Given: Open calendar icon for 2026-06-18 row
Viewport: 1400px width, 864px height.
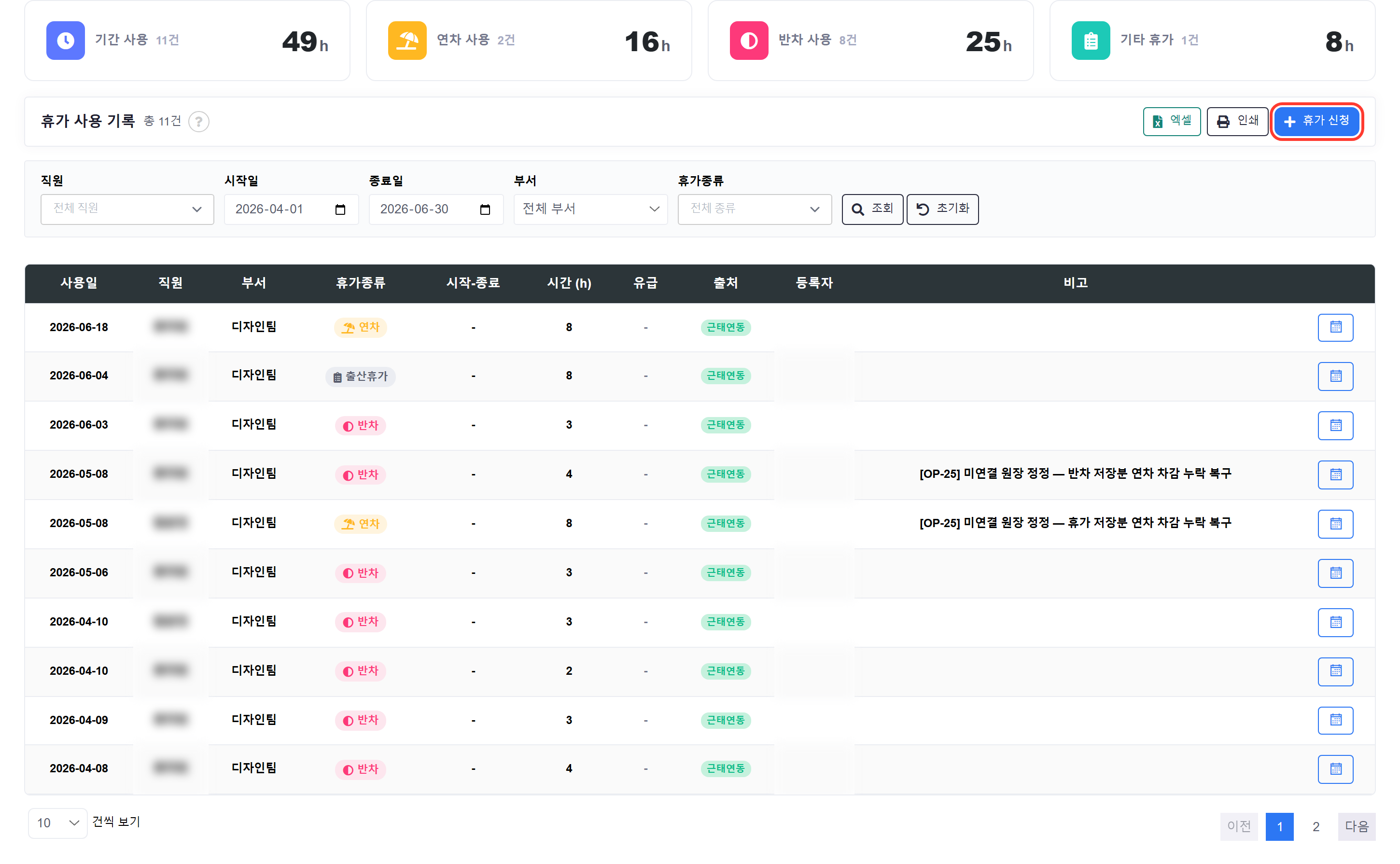Looking at the screenshot, I should (1335, 327).
